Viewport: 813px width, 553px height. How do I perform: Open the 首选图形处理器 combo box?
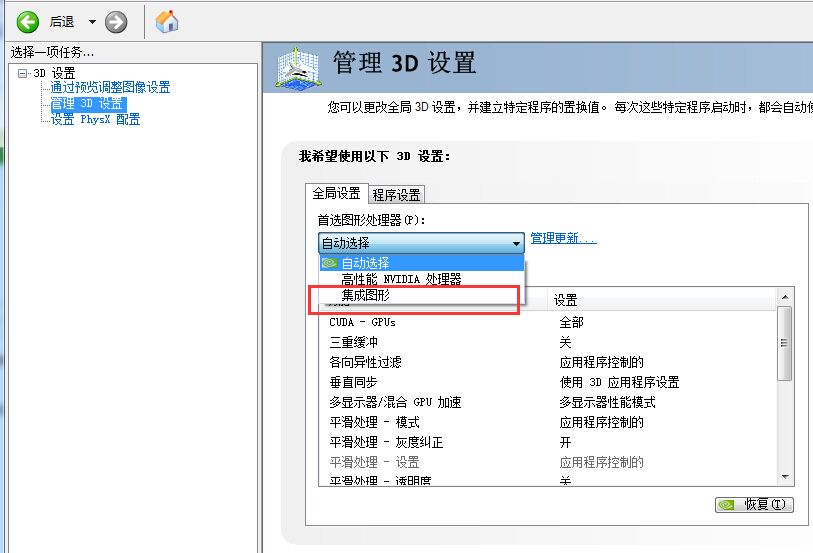pos(421,243)
